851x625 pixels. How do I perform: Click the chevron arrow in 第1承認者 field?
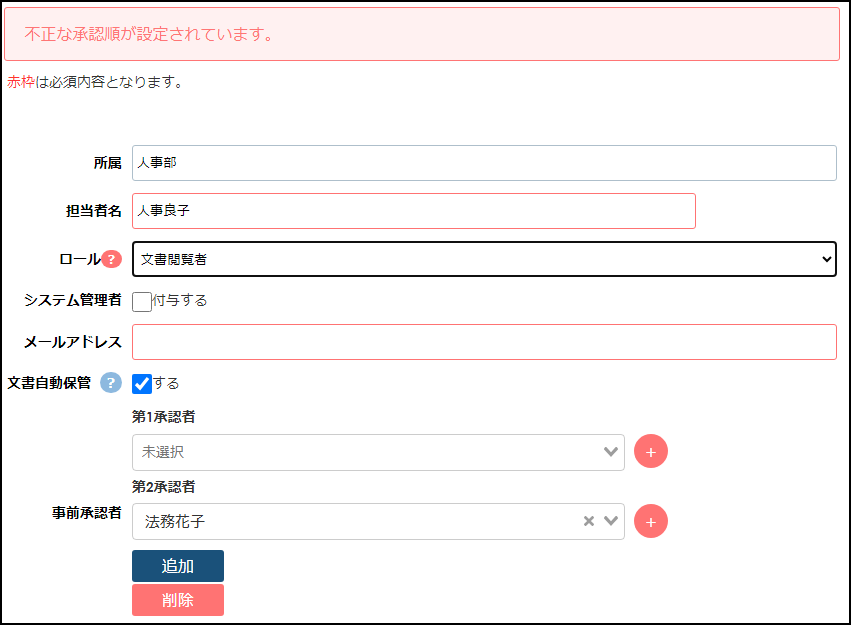click(611, 452)
